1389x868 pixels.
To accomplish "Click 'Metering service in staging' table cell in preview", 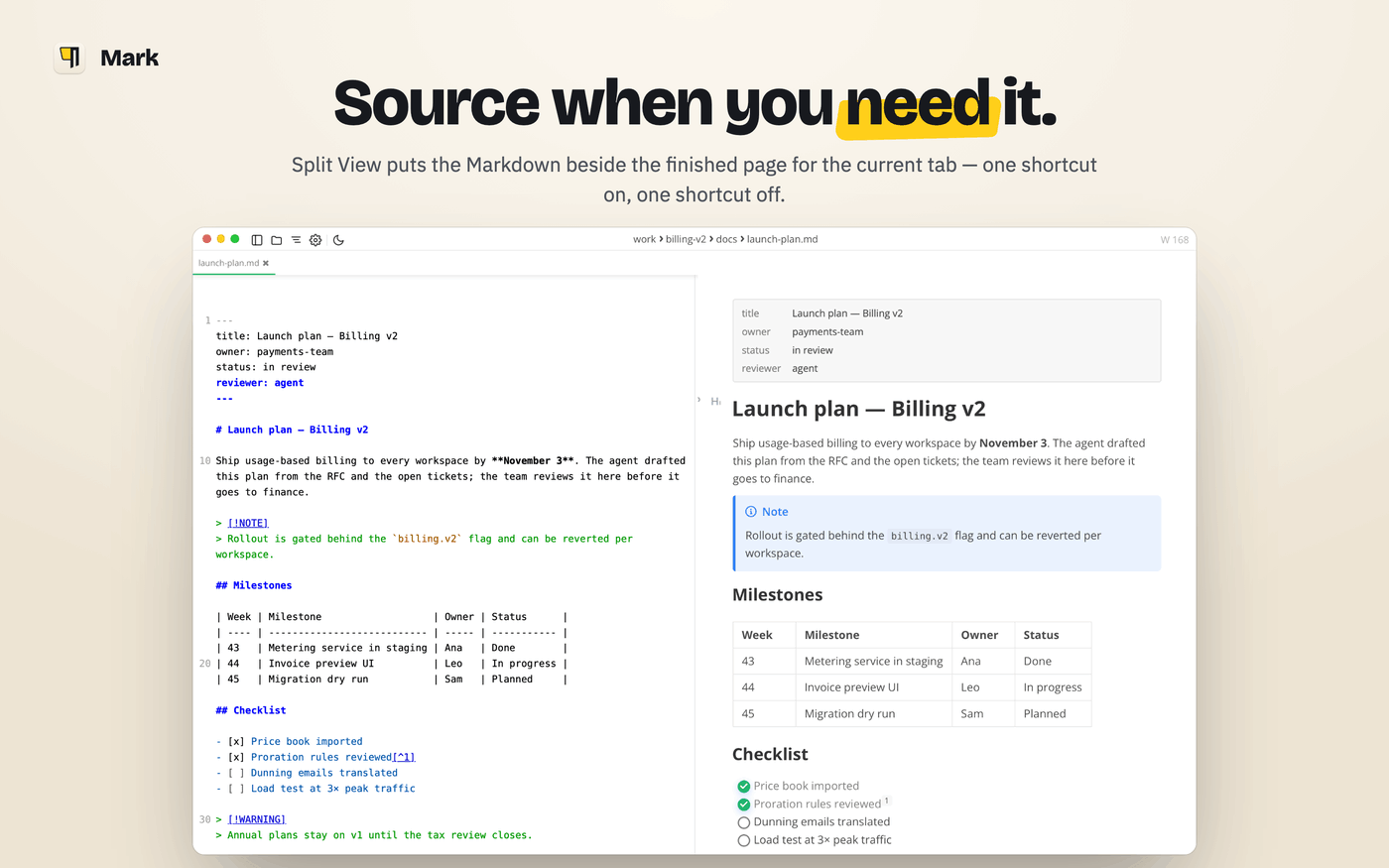I will 873,662.
